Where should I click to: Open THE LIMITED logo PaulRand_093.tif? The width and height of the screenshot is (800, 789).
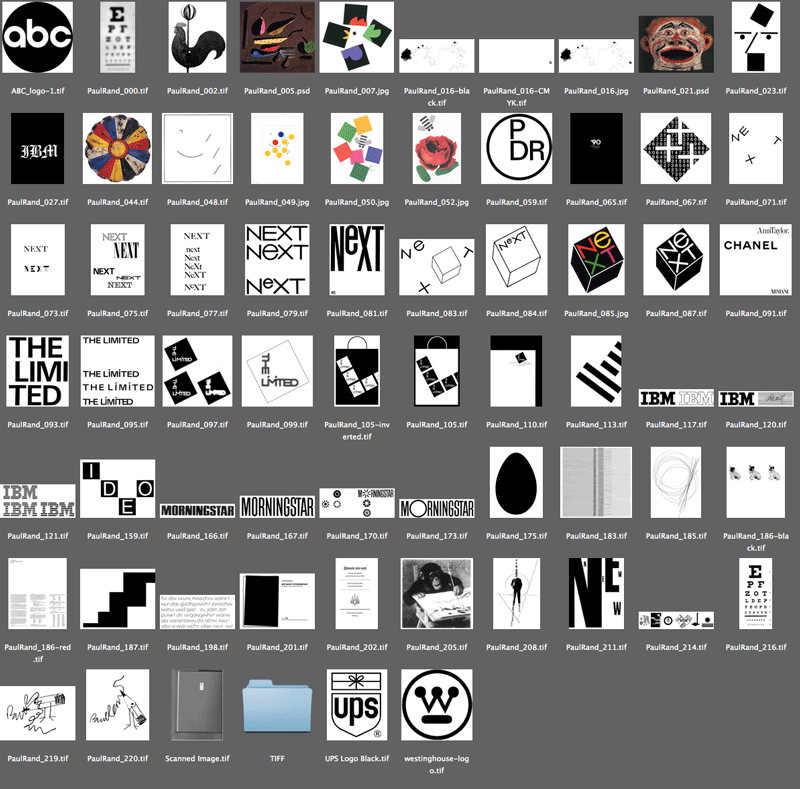(37, 371)
